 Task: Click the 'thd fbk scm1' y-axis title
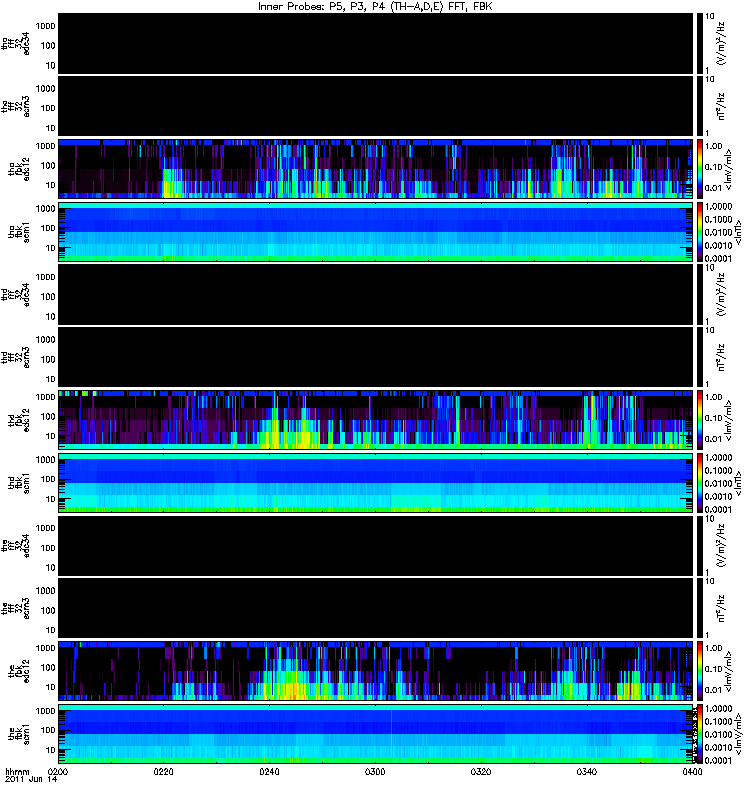click(19, 482)
